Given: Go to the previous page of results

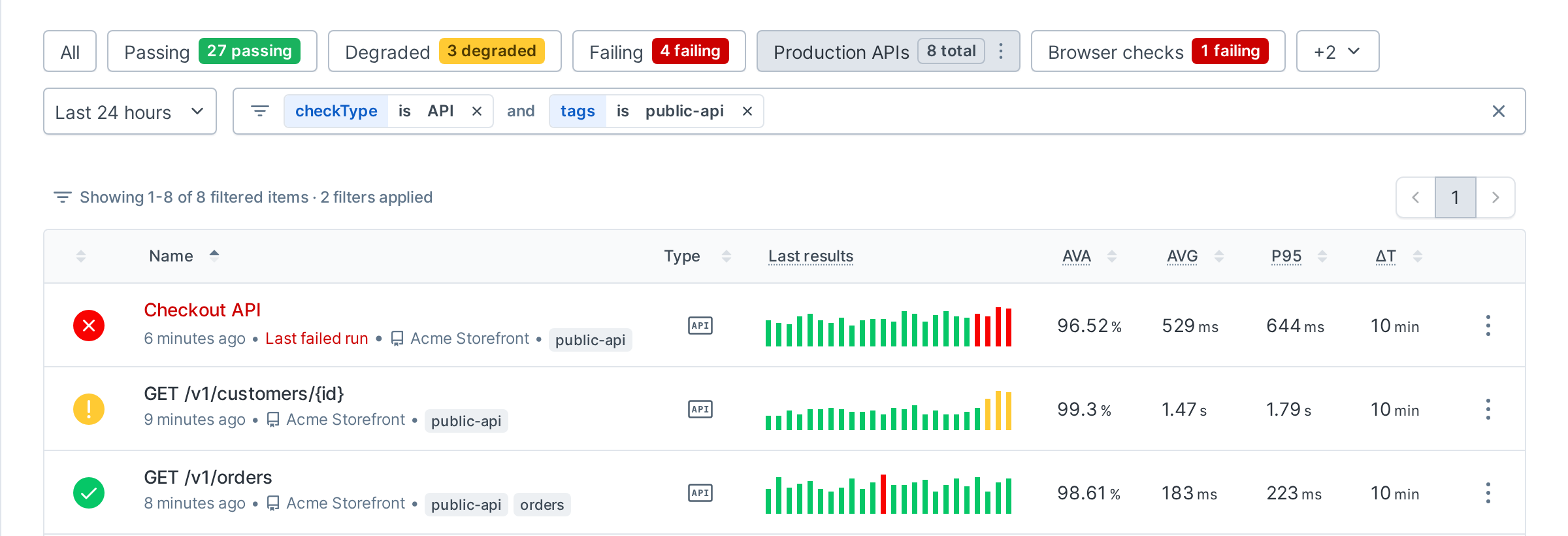Looking at the screenshot, I should coord(1416,197).
